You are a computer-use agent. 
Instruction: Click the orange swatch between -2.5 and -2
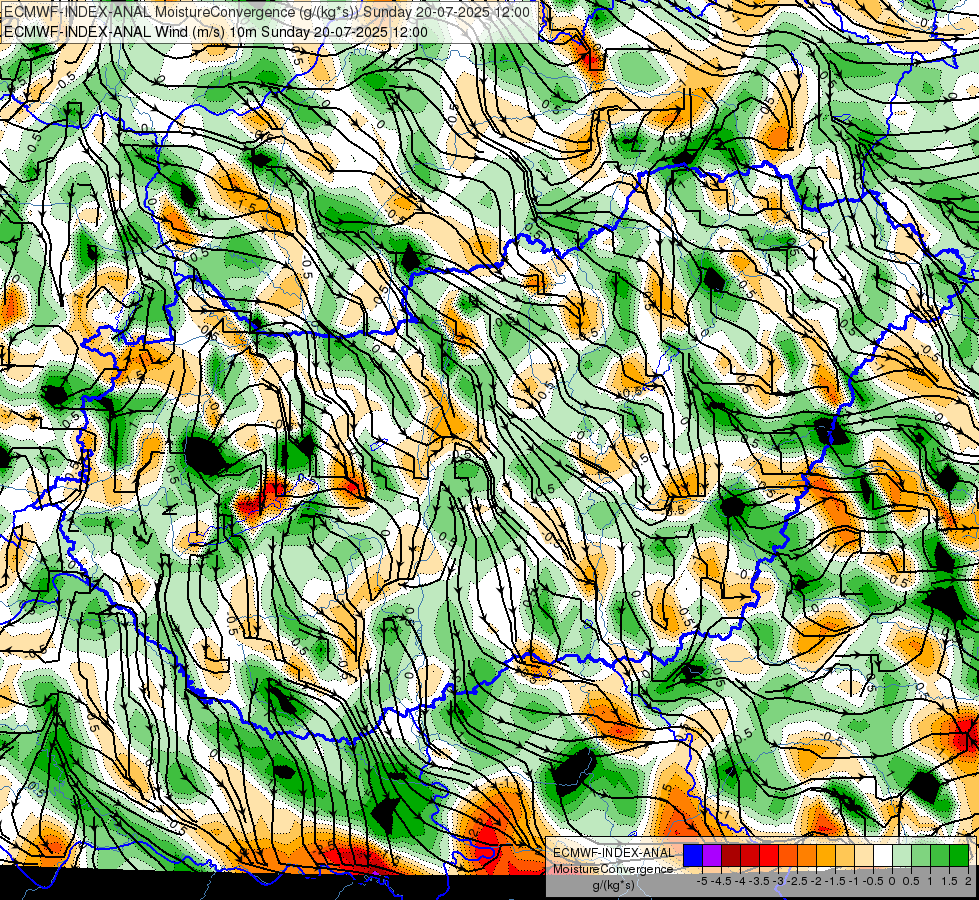click(x=807, y=855)
